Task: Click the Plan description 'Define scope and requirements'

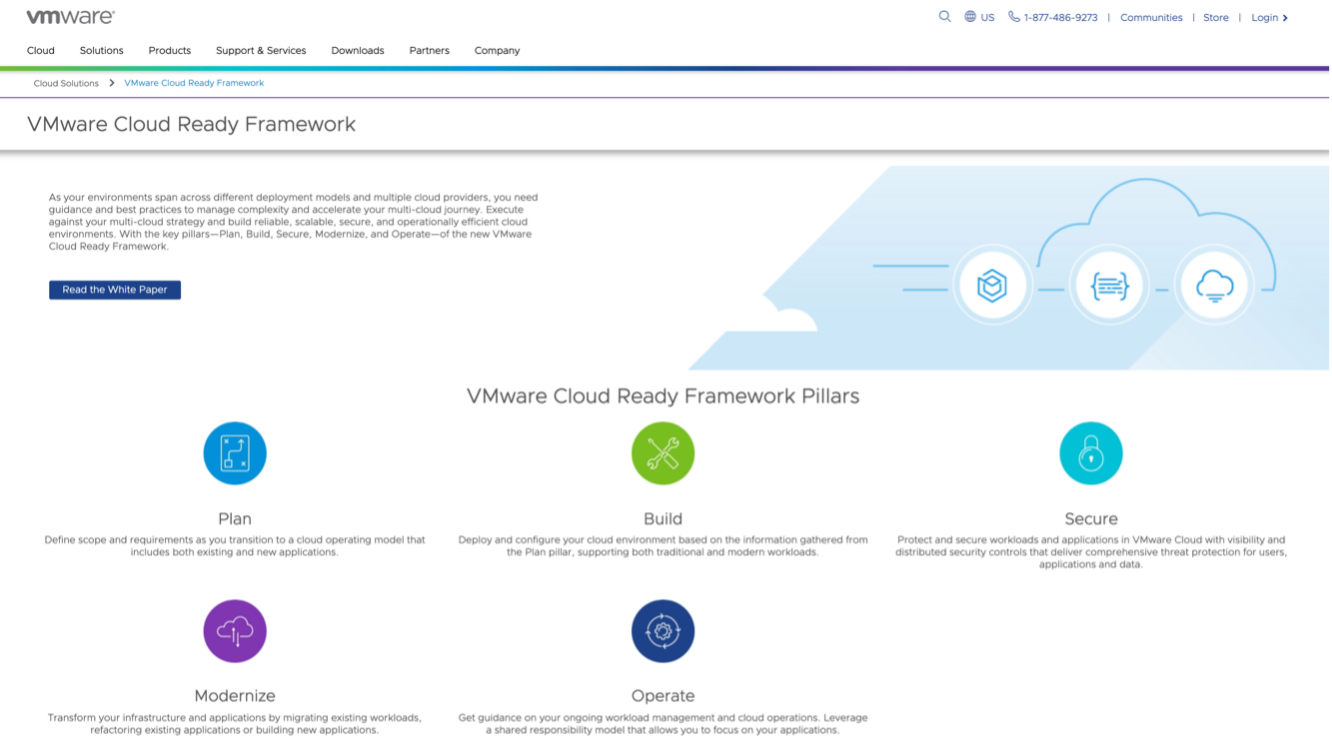Action: [x=235, y=546]
